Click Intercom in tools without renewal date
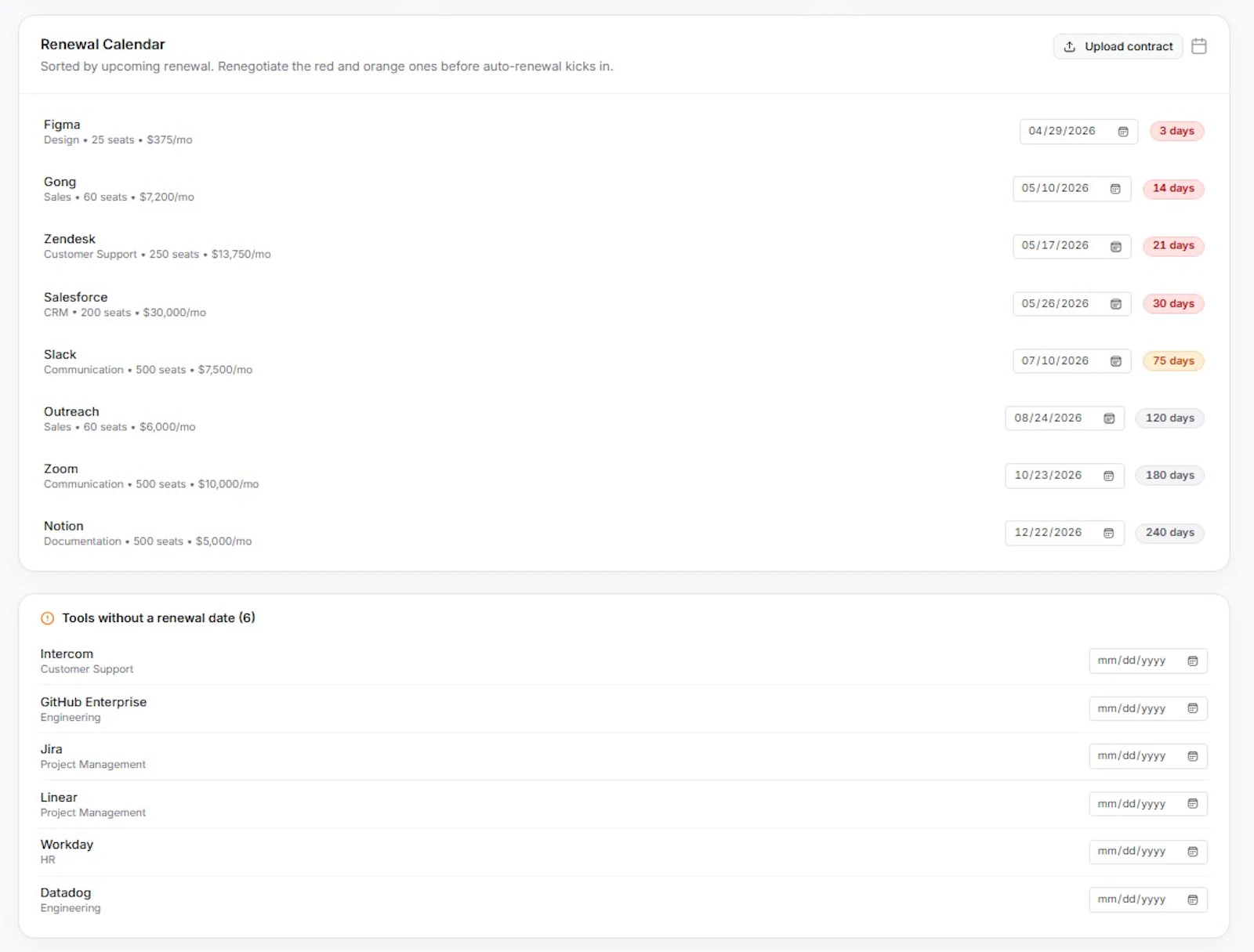 point(67,654)
